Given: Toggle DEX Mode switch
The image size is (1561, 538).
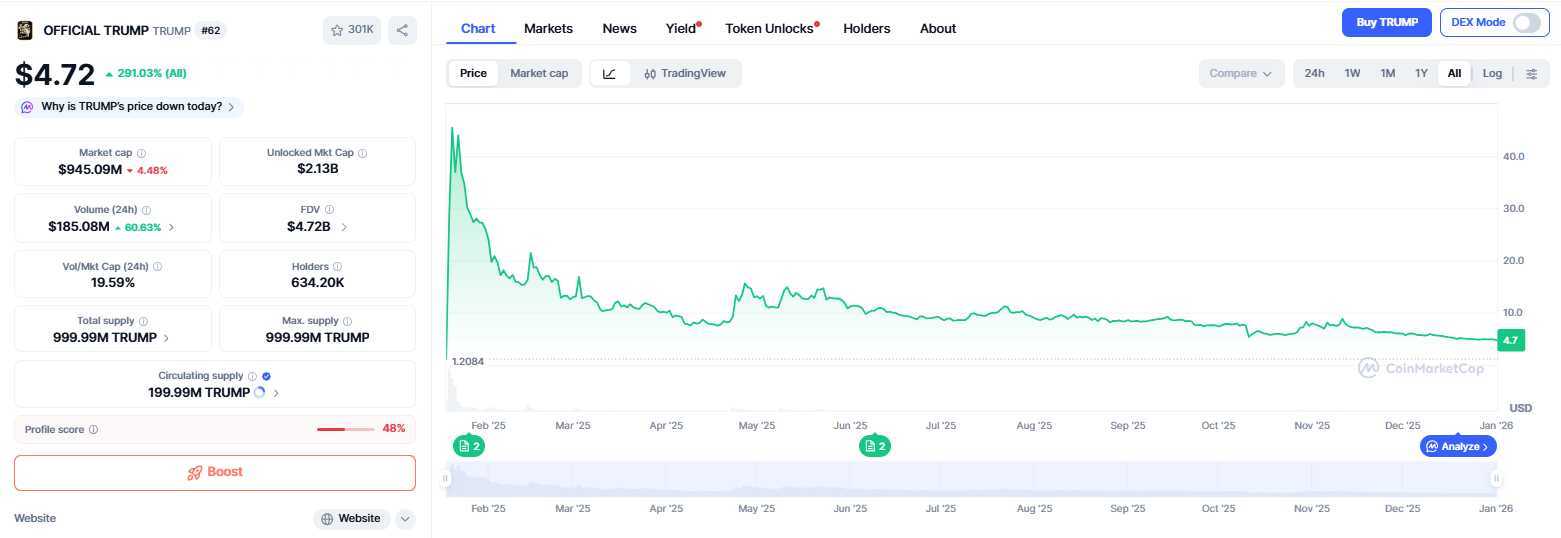Looking at the screenshot, I should (1526, 23).
